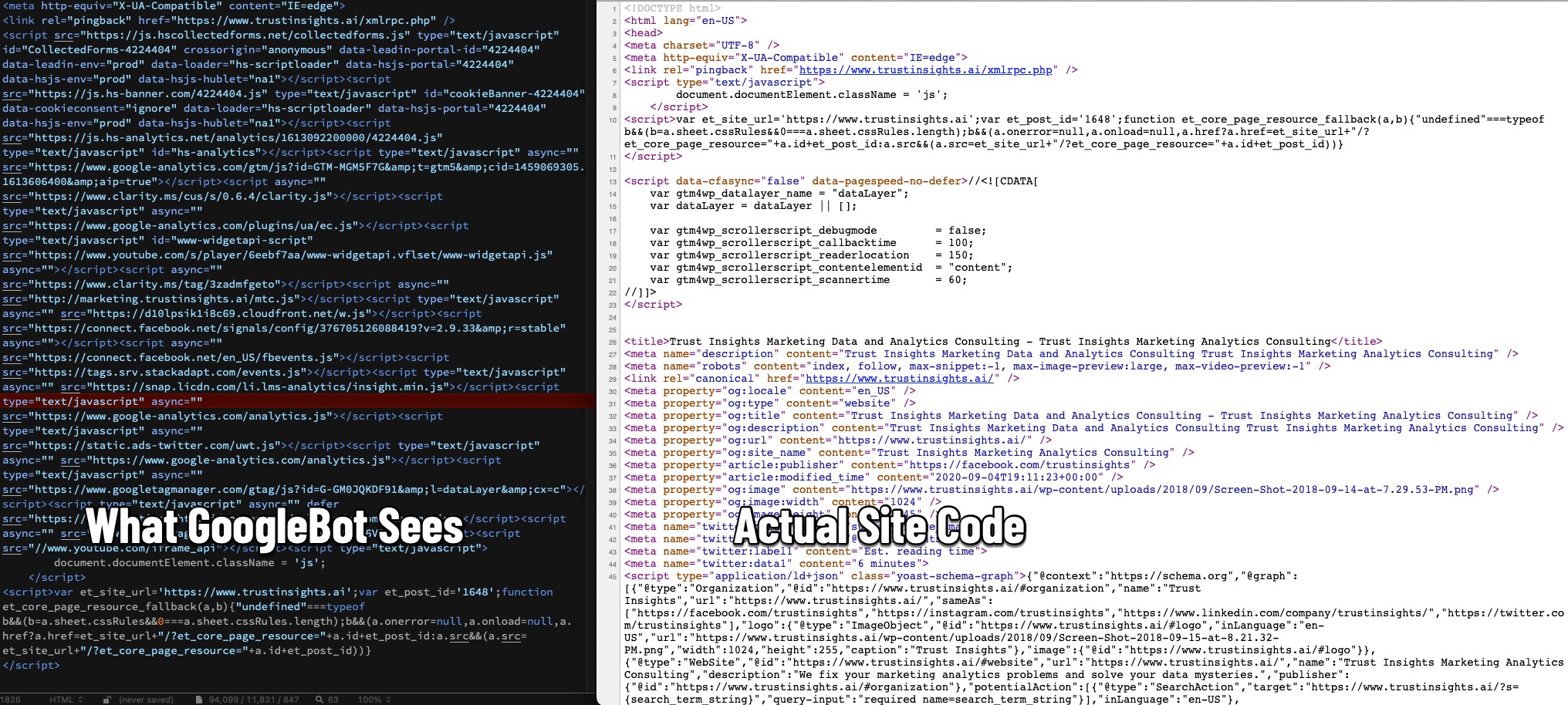Open the xmlrpc.php pingback link on line 6

pyautogui.click(x=925, y=70)
